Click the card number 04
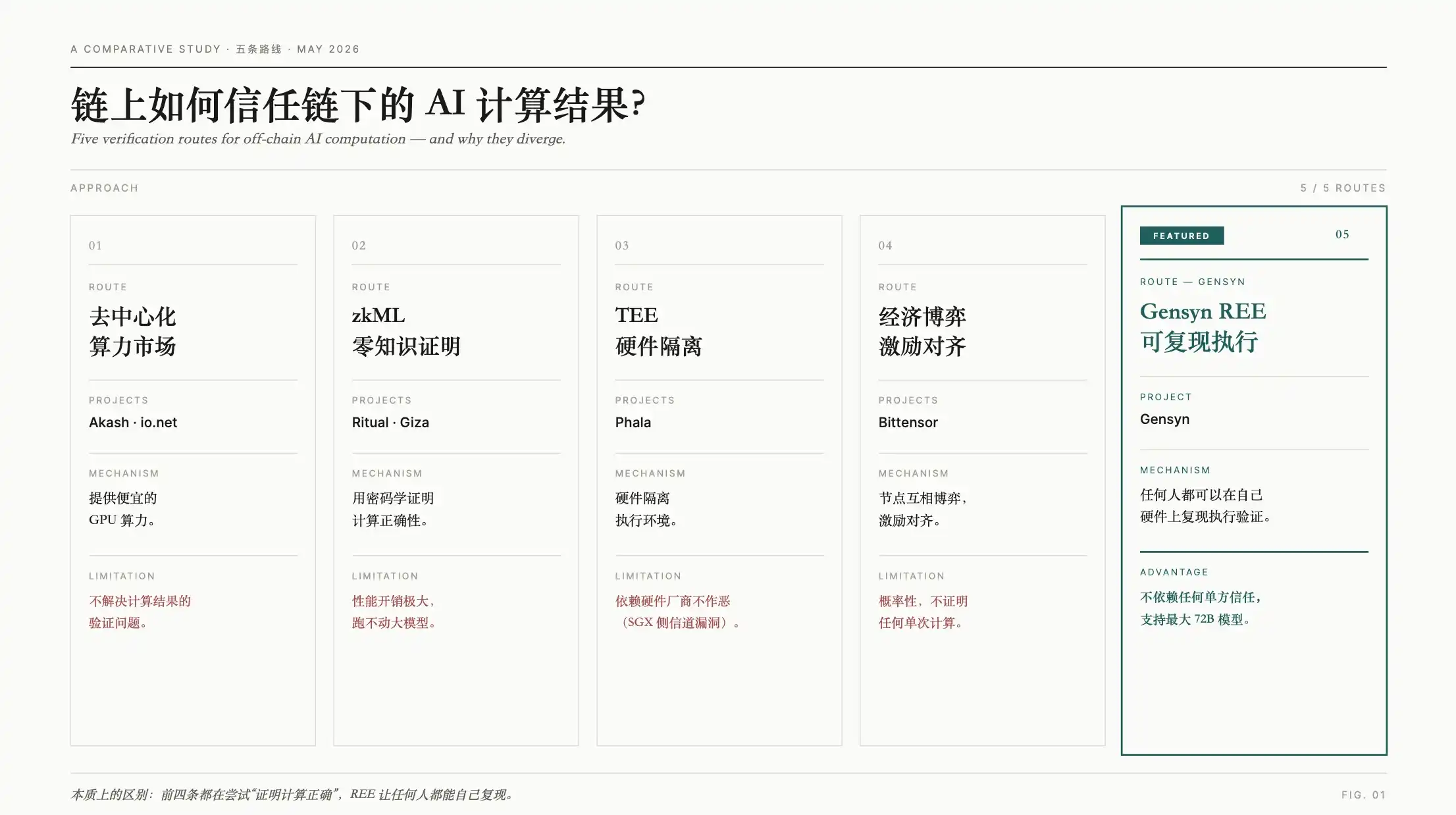Screen dimensions: 1456x815 point(885,246)
